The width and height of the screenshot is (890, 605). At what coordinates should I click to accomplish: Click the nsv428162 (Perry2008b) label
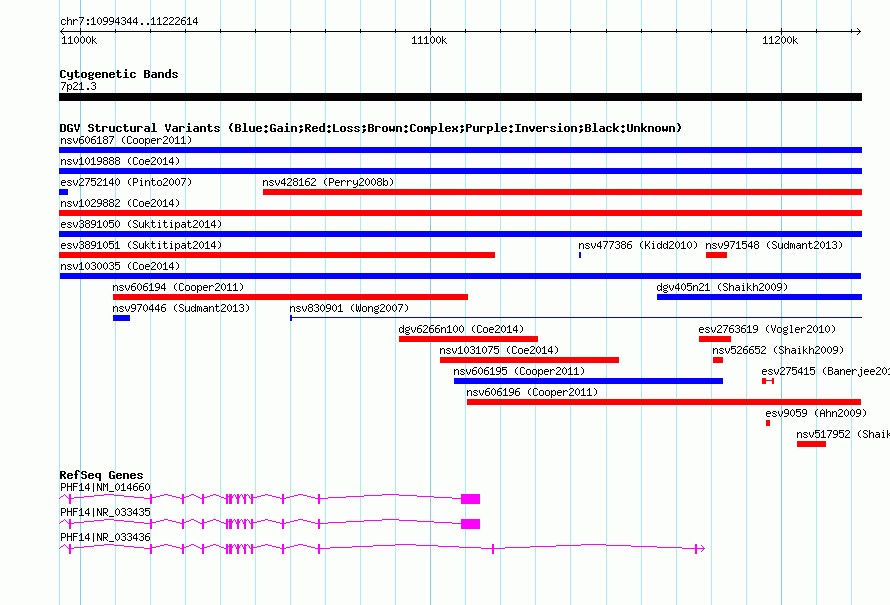point(328,182)
